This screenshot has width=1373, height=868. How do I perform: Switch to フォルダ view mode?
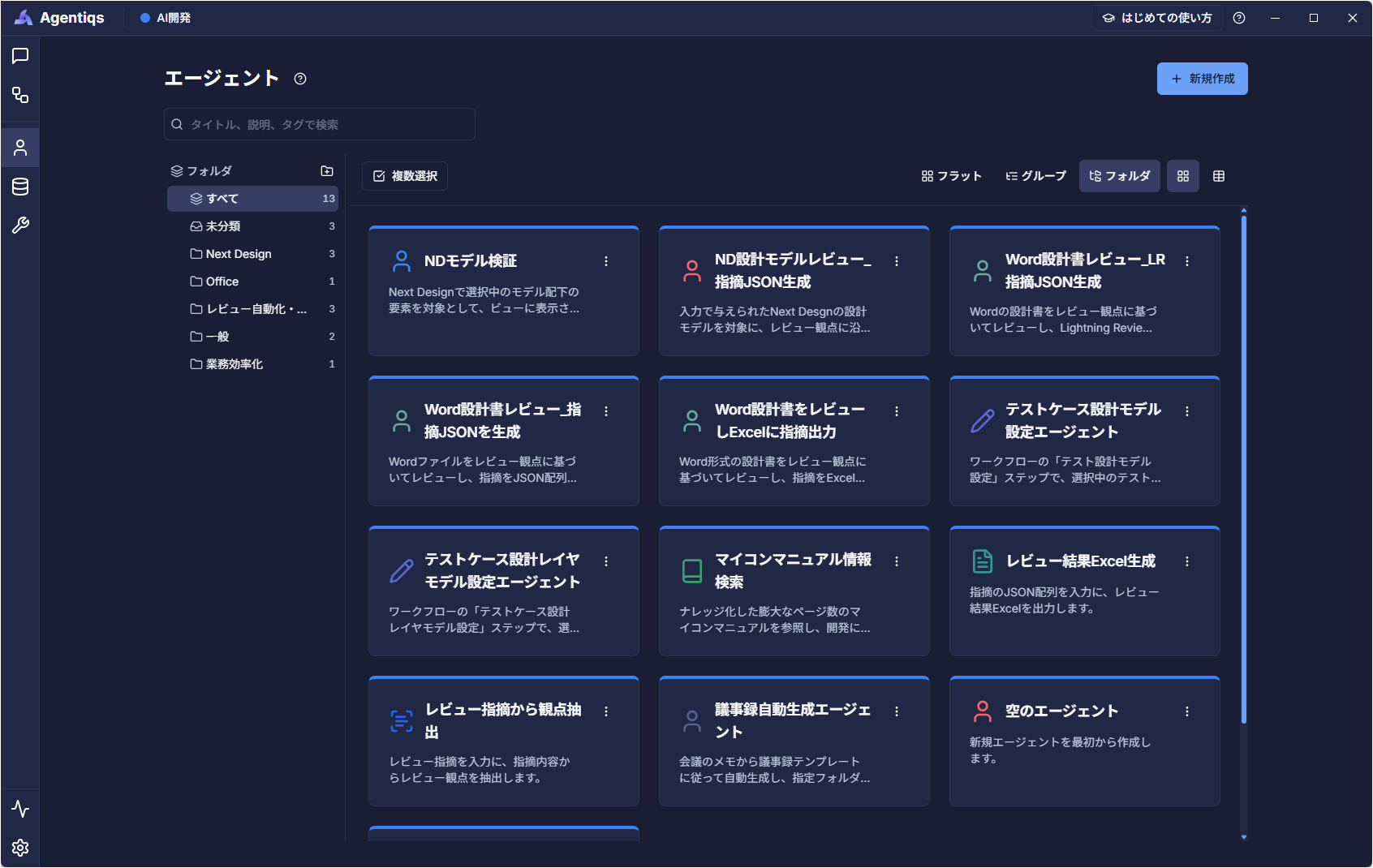(x=1120, y=176)
